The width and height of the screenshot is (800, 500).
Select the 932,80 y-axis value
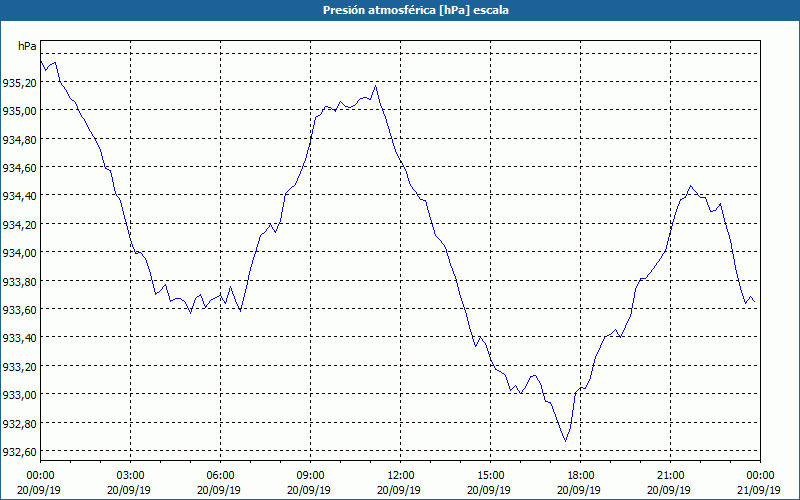click(x=20, y=423)
